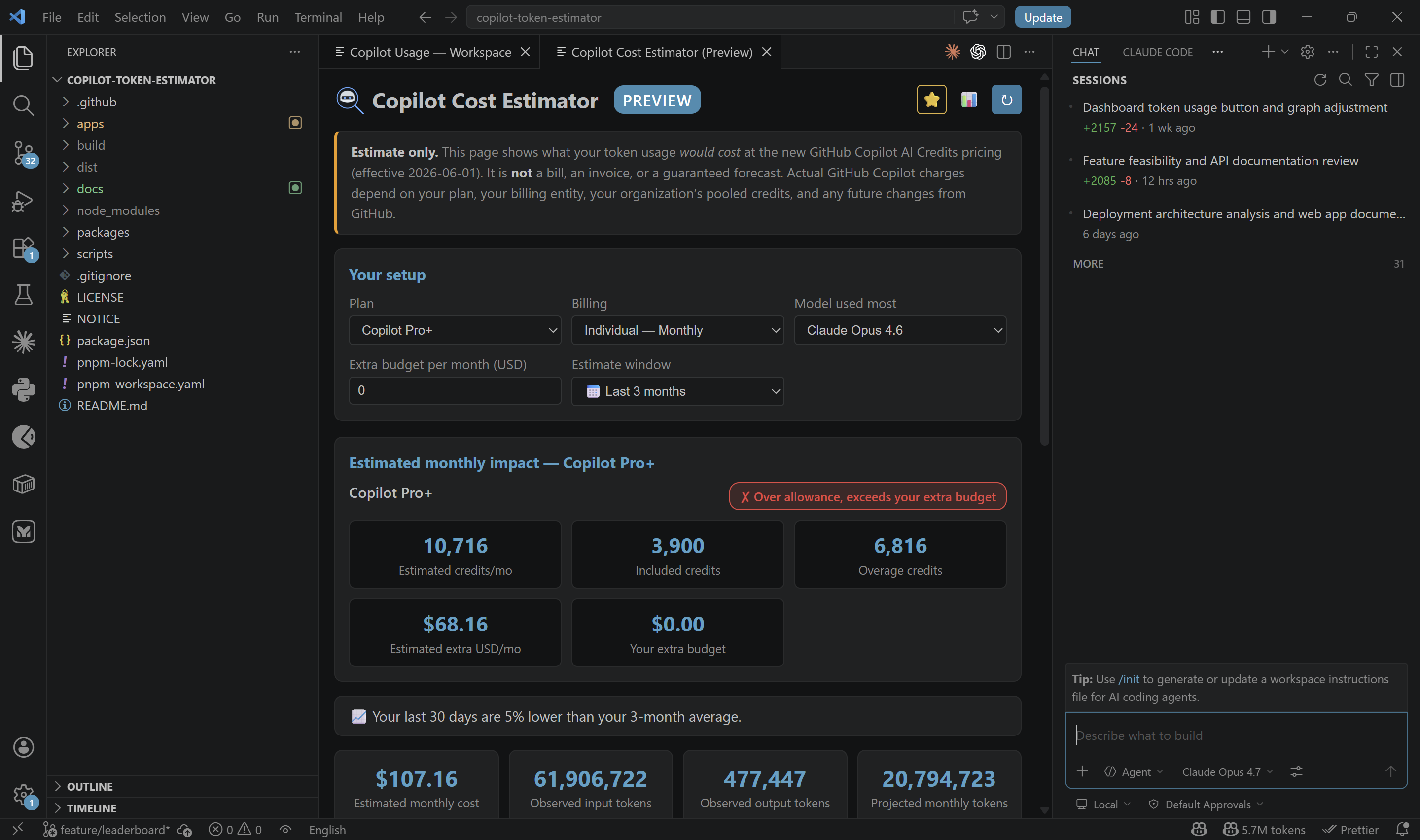
Task: Open README.md in explorer
Action: pyautogui.click(x=182, y=405)
